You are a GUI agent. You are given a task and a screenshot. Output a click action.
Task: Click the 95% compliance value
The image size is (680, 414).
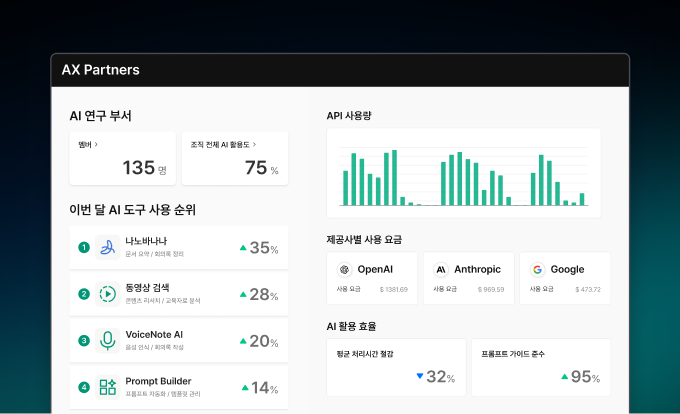click(x=585, y=377)
